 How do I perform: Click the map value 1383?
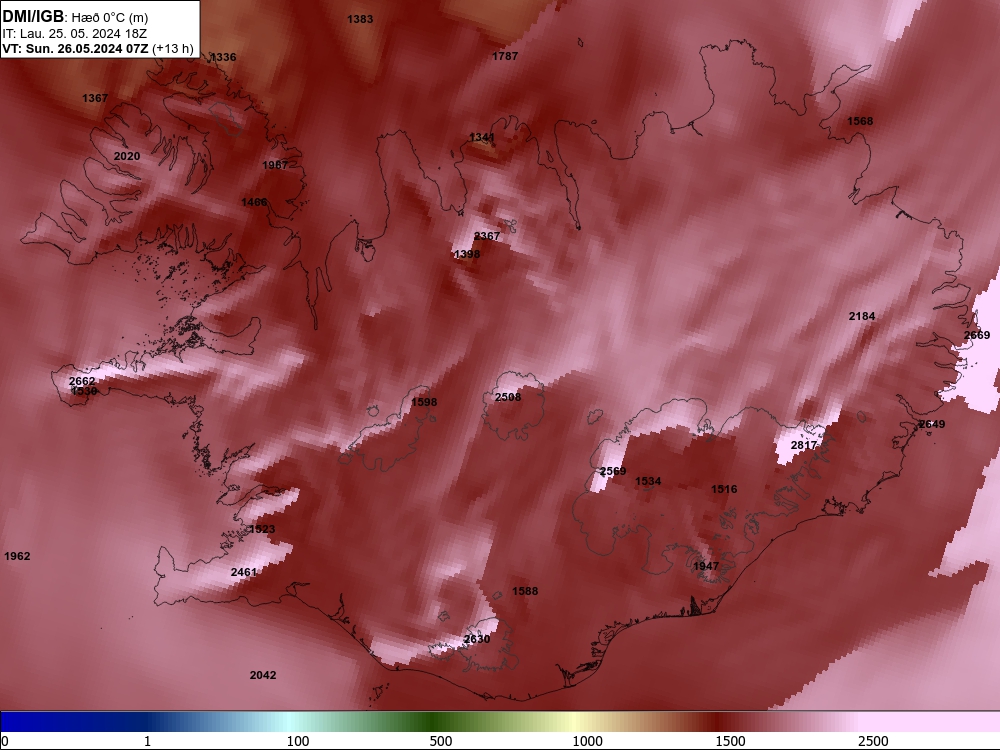tap(360, 19)
